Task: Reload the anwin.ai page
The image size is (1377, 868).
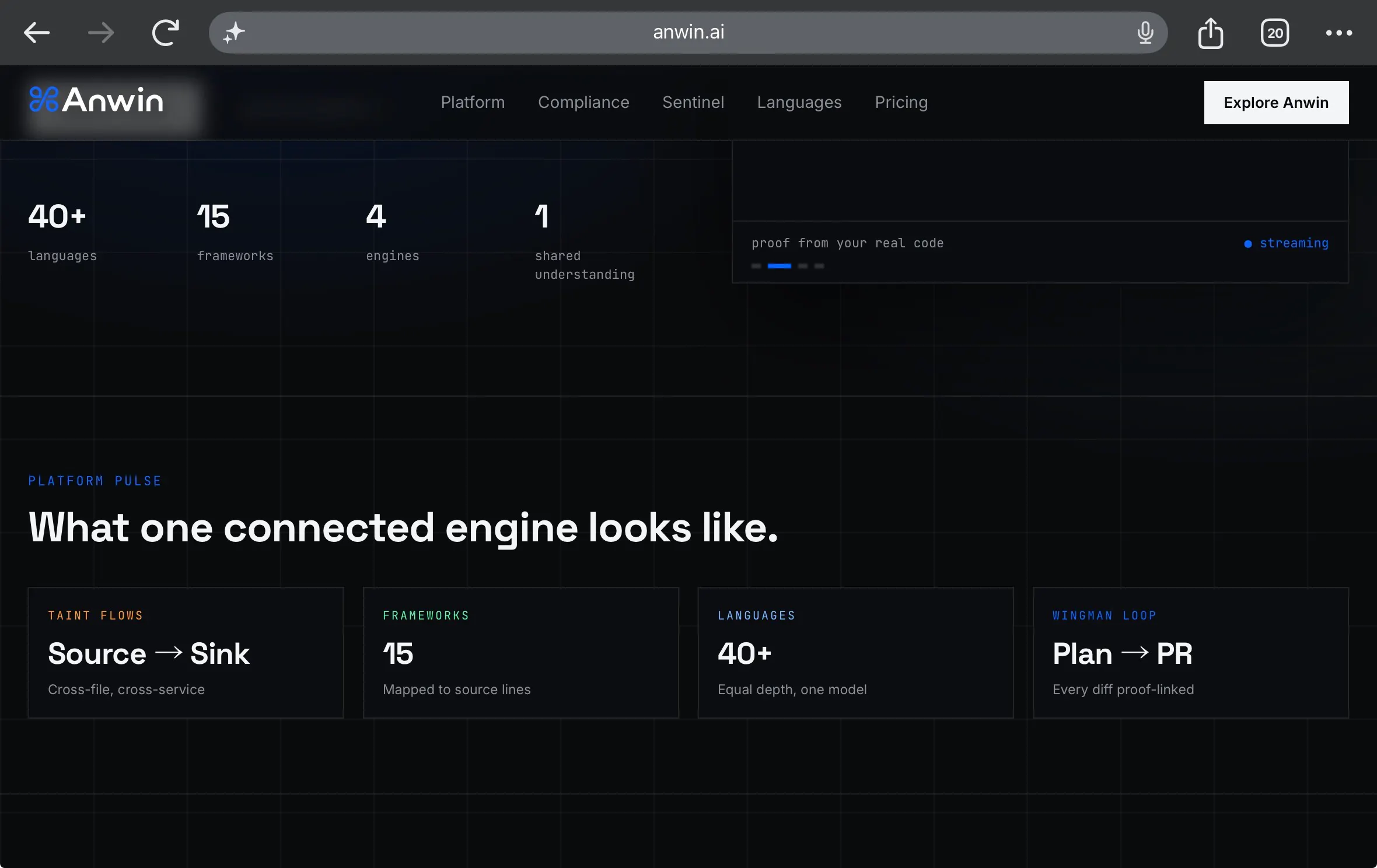Action: tap(166, 33)
